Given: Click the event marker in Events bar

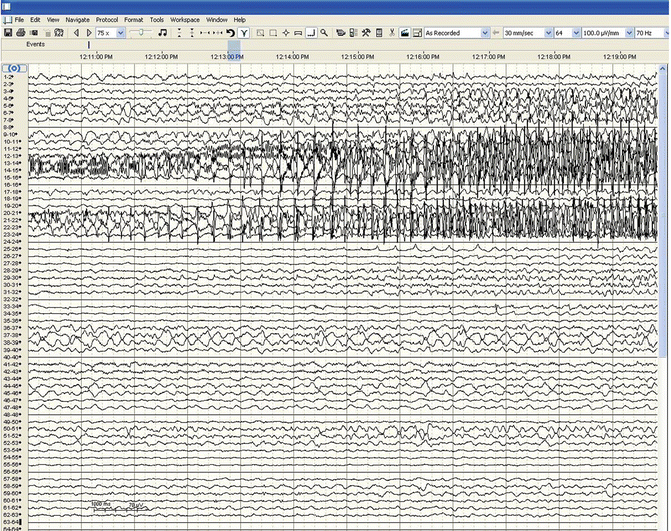Looking at the screenshot, I should [x=88, y=45].
